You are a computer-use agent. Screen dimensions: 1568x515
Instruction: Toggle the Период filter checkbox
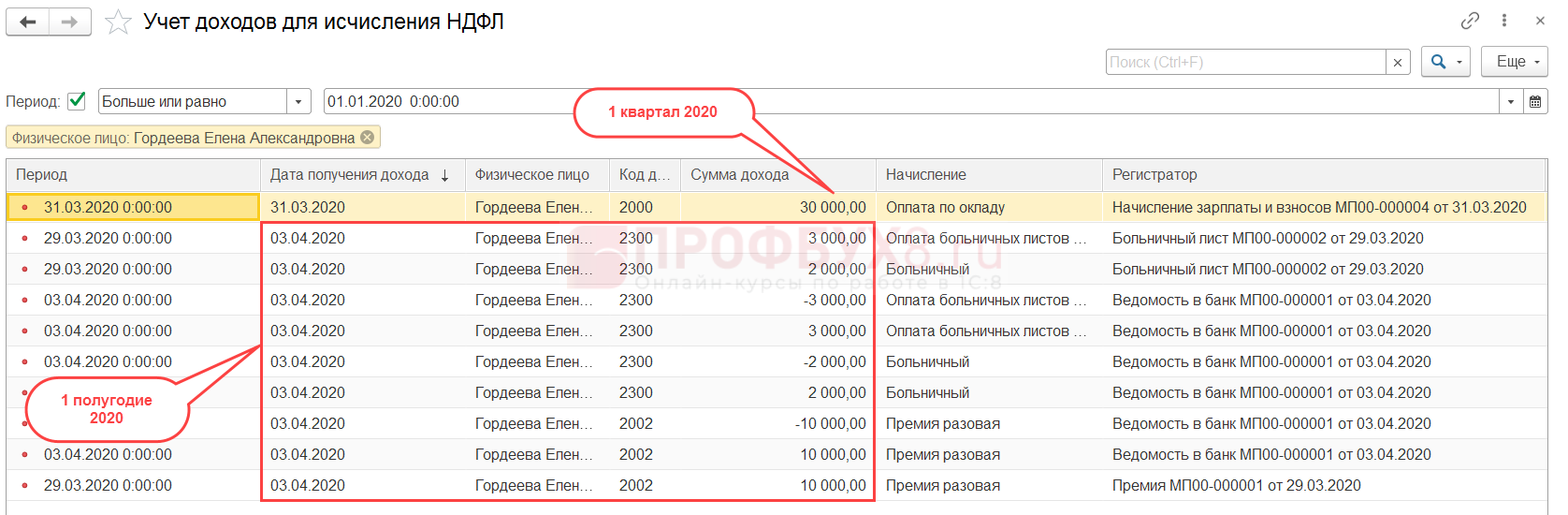pyautogui.click(x=78, y=101)
